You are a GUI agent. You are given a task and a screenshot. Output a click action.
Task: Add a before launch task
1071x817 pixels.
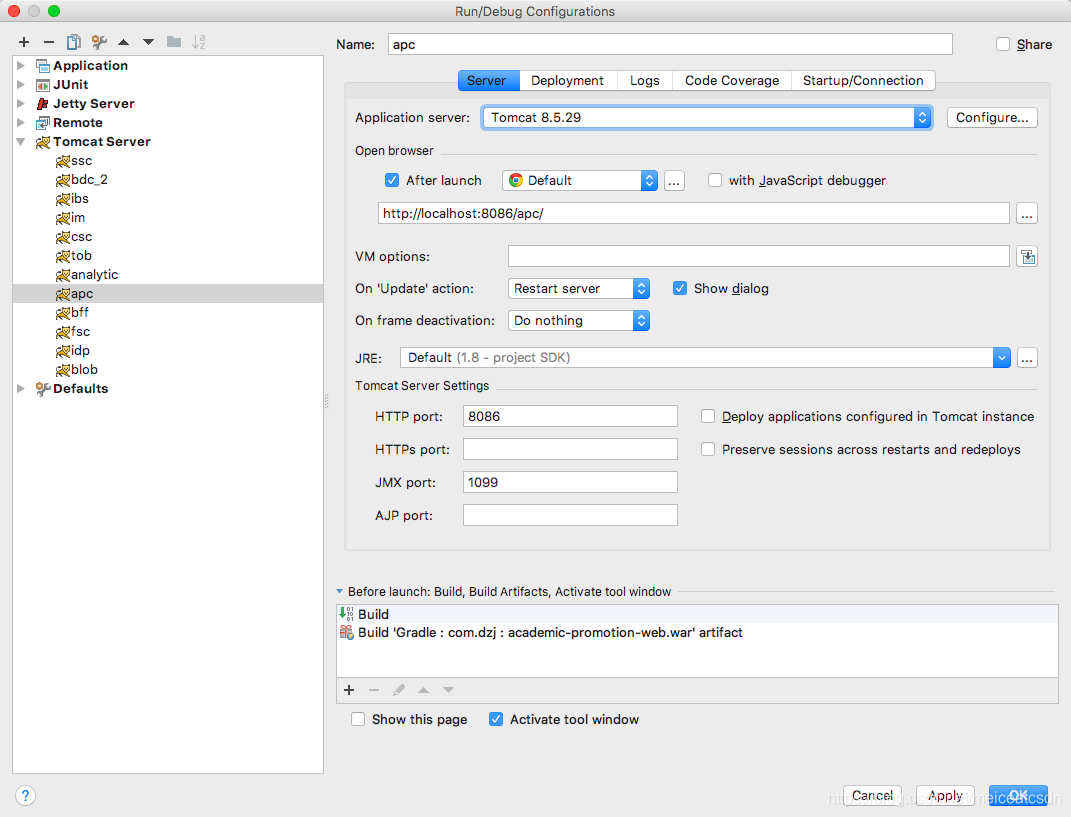(x=349, y=690)
